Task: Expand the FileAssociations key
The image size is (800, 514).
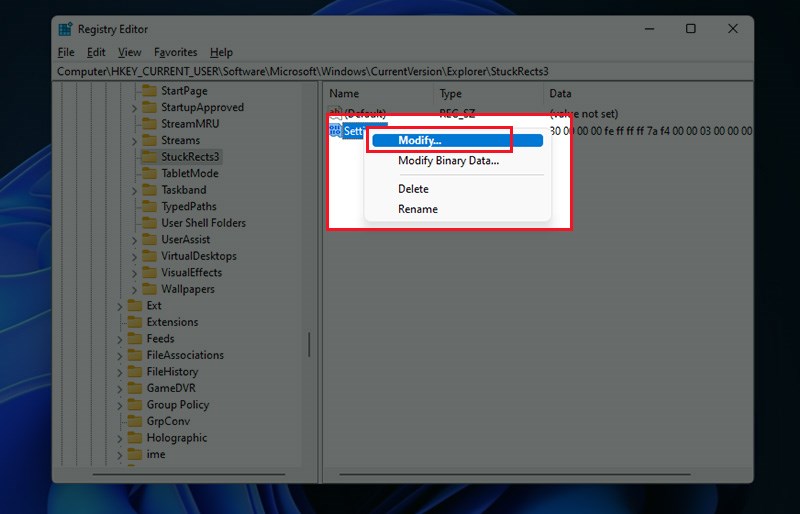Action: point(119,356)
